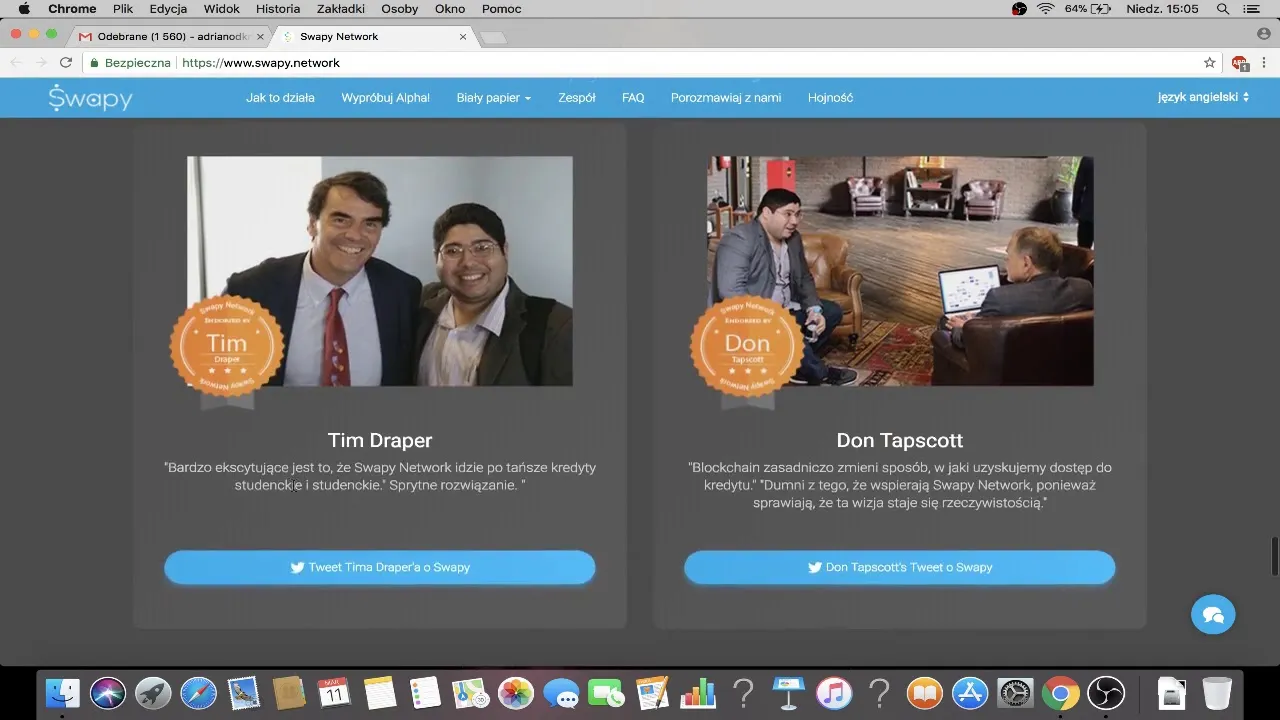Launch Siri from the dock
The image size is (1280, 720).
click(108, 692)
